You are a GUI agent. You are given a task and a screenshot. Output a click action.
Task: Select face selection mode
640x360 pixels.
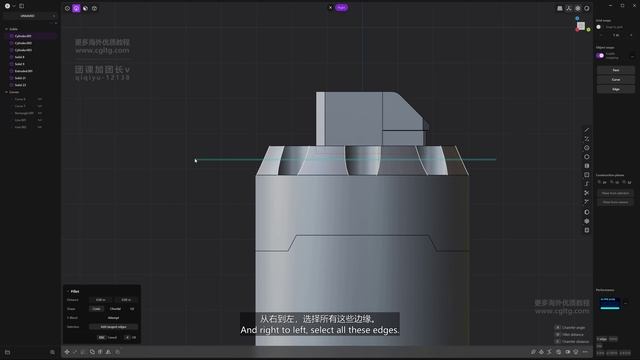click(x=85, y=8)
